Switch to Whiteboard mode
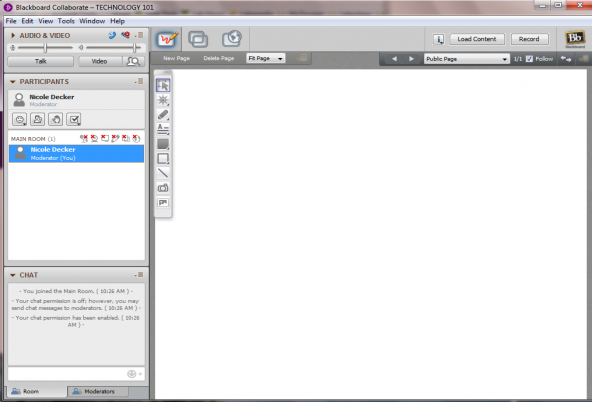Image resolution: width=592 pixels, height=402 pixels. point(166,39)
